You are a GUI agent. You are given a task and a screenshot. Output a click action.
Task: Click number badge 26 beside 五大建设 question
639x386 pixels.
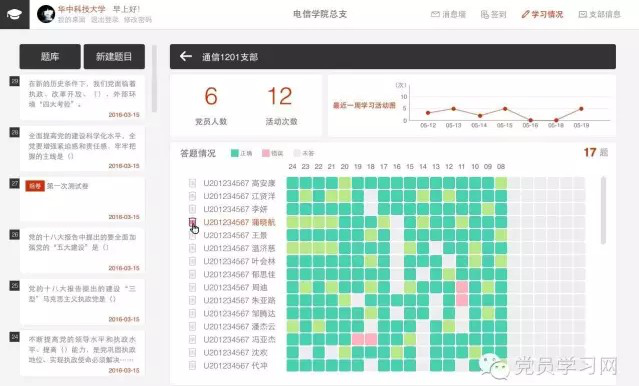15,234
